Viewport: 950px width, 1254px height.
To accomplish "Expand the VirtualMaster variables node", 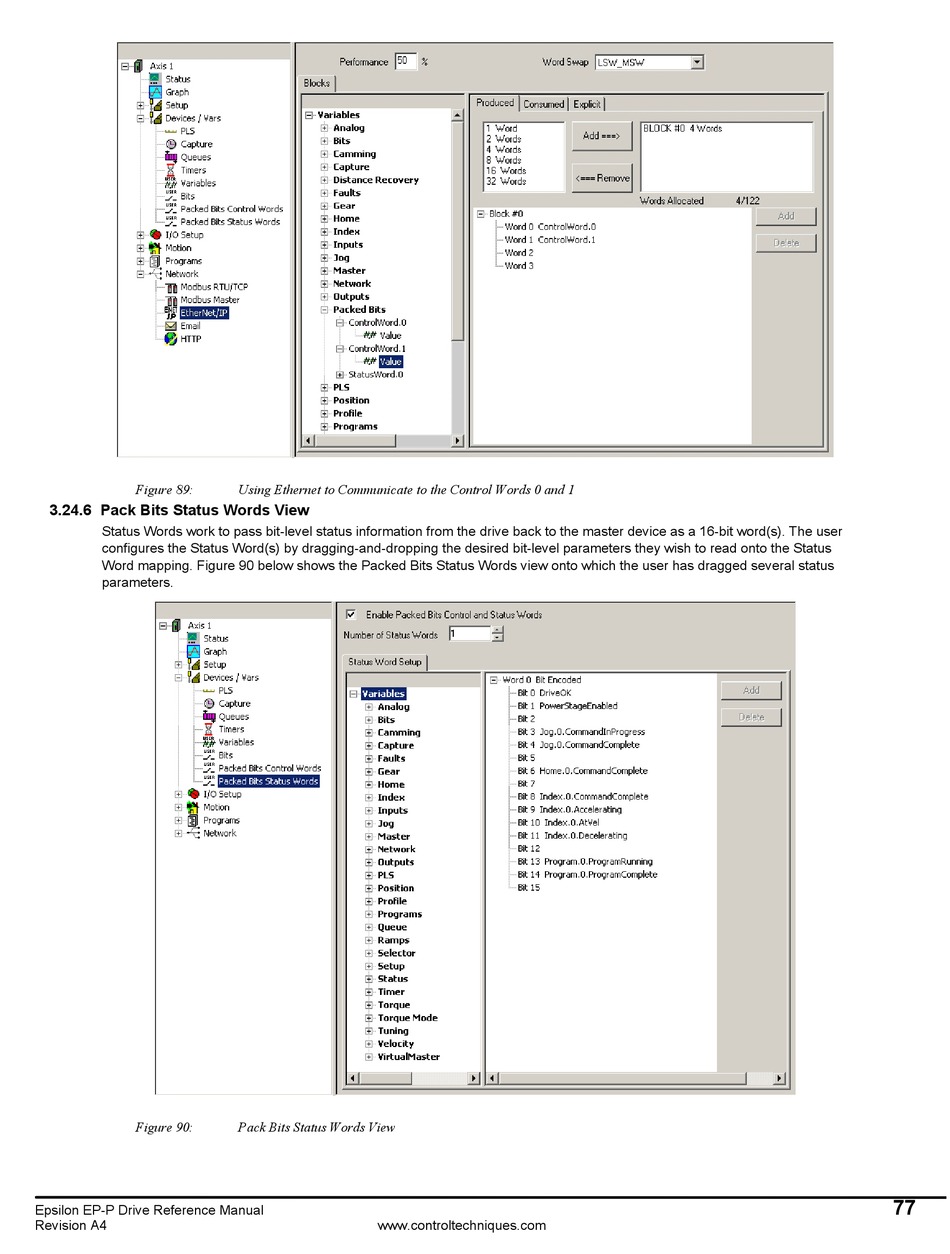I will 369,1057.
